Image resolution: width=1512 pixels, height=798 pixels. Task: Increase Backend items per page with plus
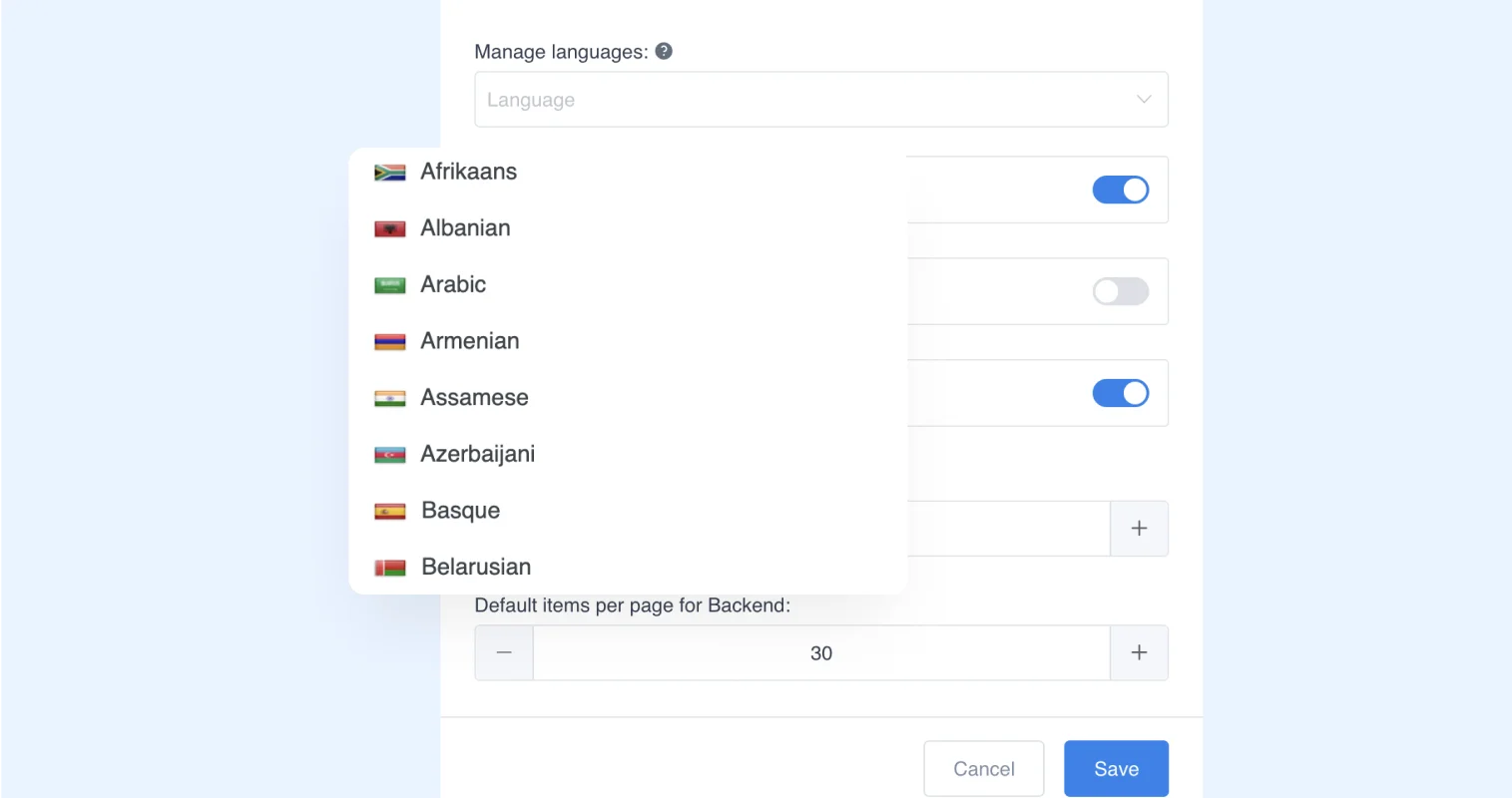(x=1139, y=652)
